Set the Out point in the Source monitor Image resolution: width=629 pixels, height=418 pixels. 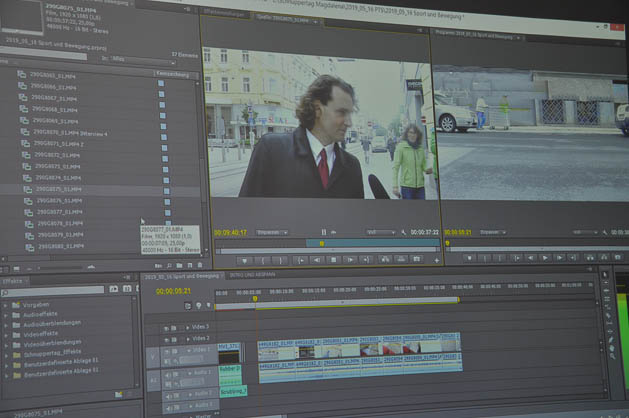[x=280, y=261]
